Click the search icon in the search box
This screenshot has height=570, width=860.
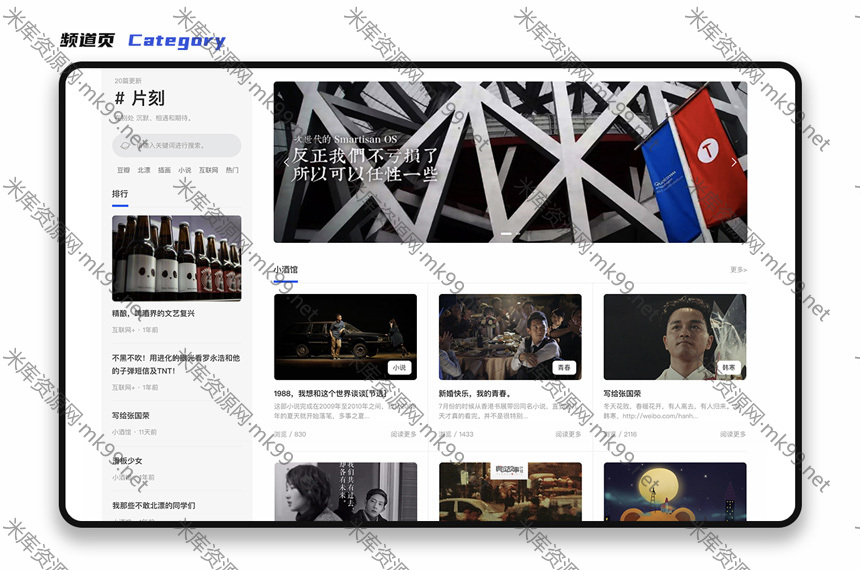click(x=125, y=145)
